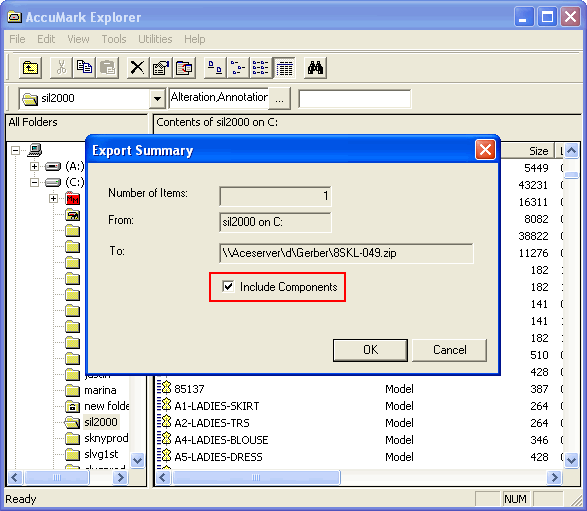Screen dimensions: 587x511
Task: Click the A5-LADIES-DRESS row name
Action: coord(218,457)
